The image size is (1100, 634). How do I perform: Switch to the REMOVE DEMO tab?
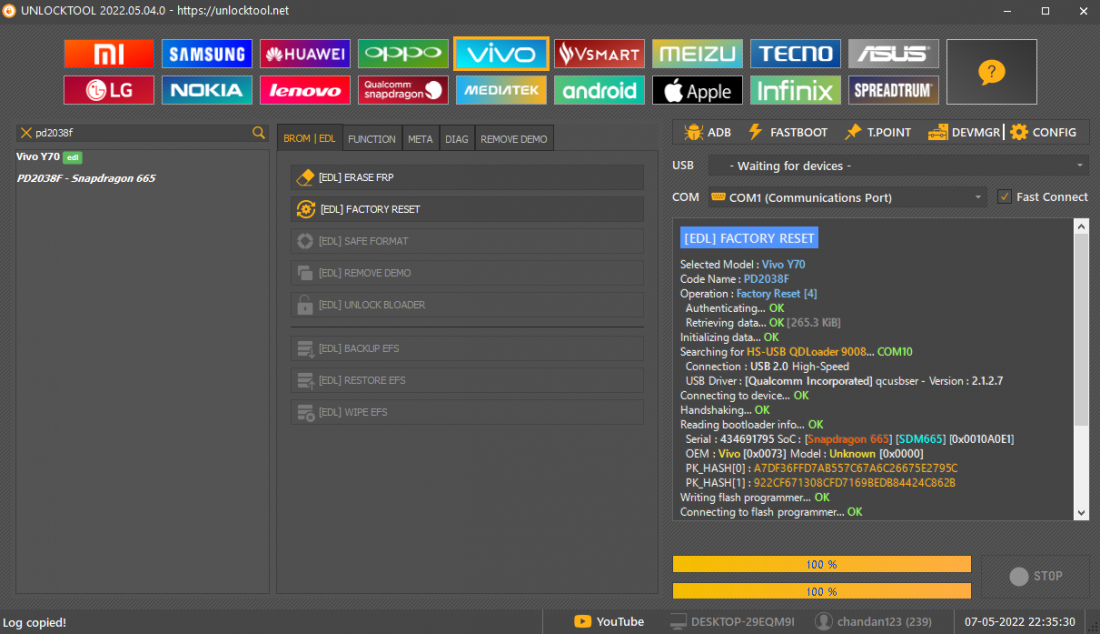click(x=514, y=139)
